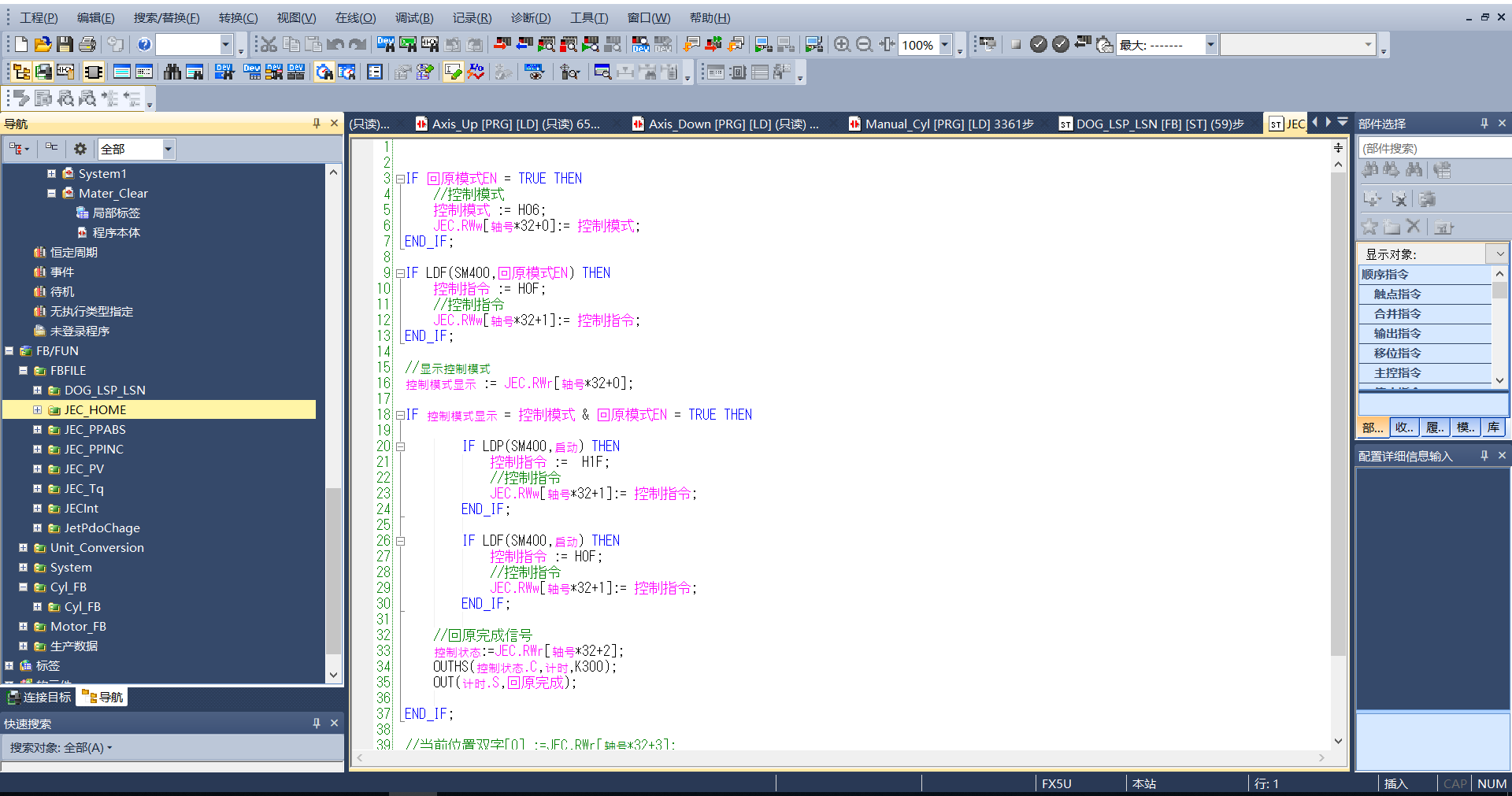
Task: Select 触点指令 in the parts list
Action: 1397,294
